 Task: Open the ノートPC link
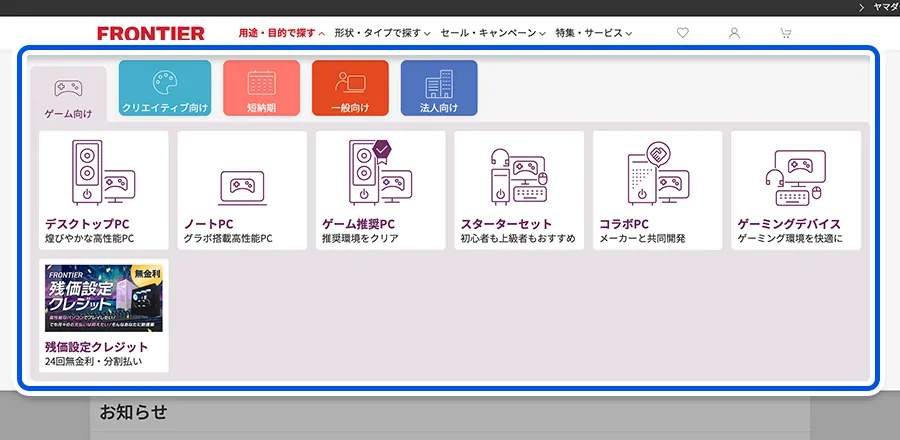(x=208, y=224)
